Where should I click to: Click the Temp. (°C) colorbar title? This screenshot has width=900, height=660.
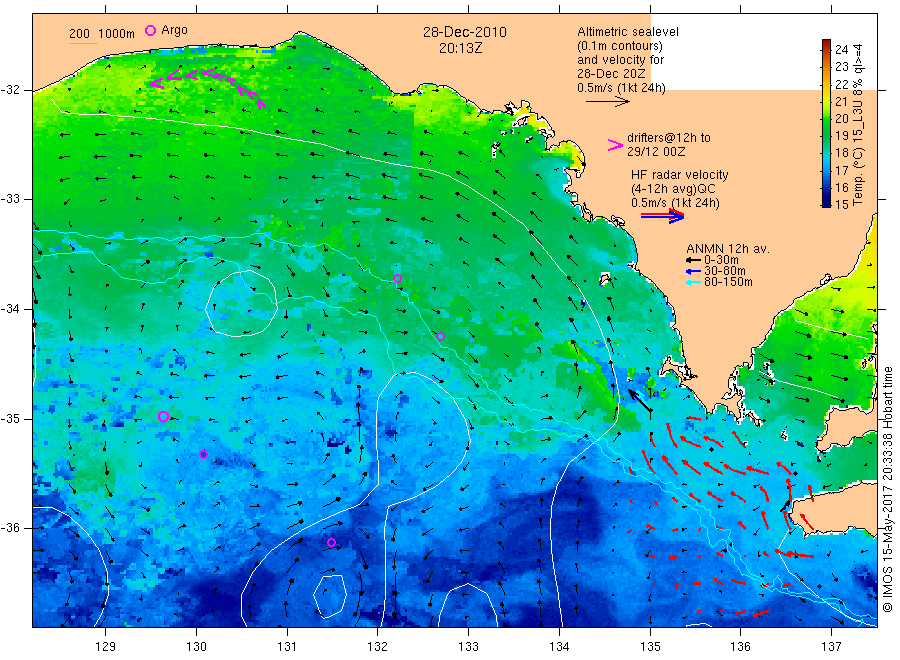click(858, 125)
